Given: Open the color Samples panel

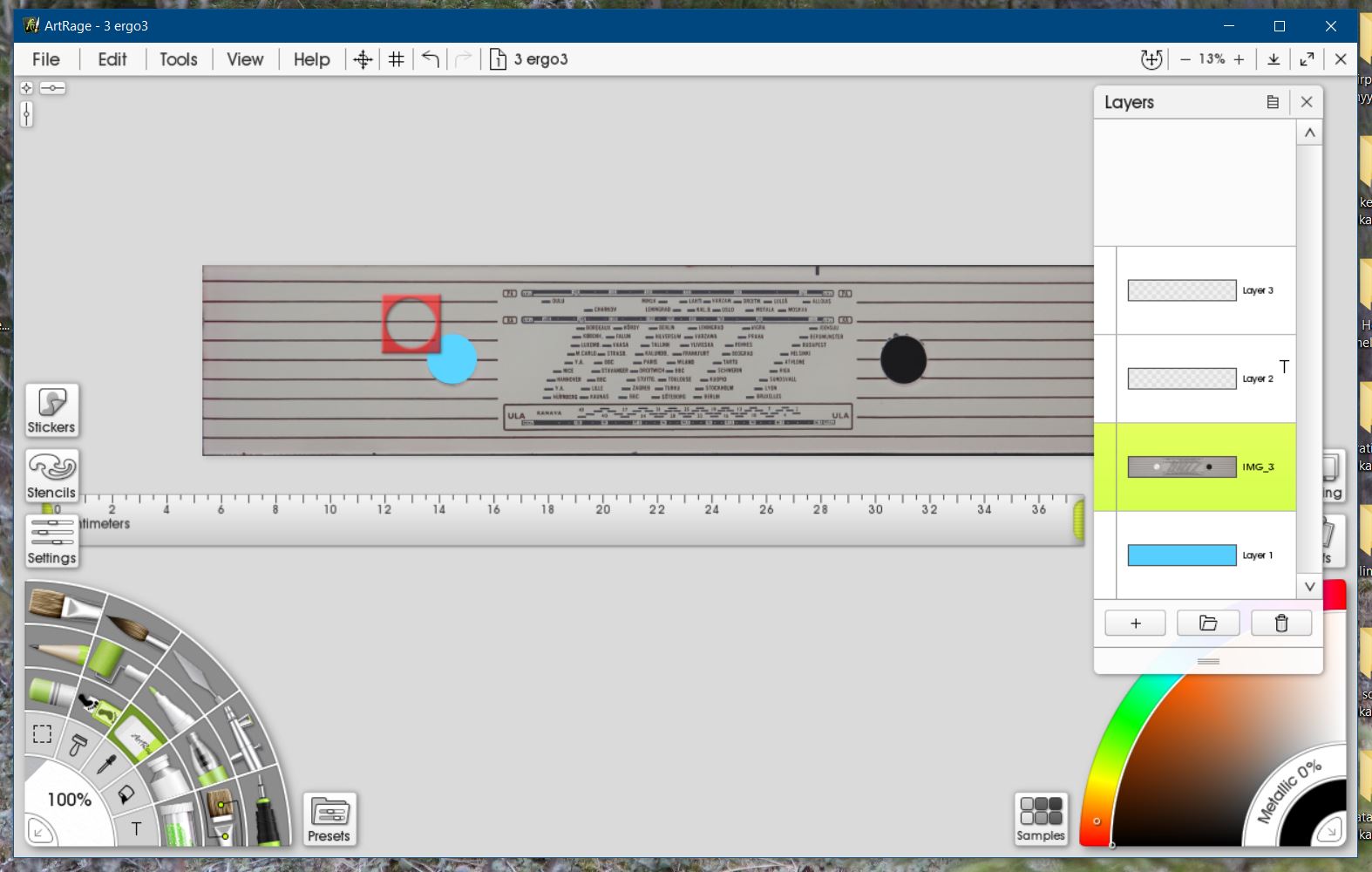Looking at the screenshot, I should (x=1041, y=820).
